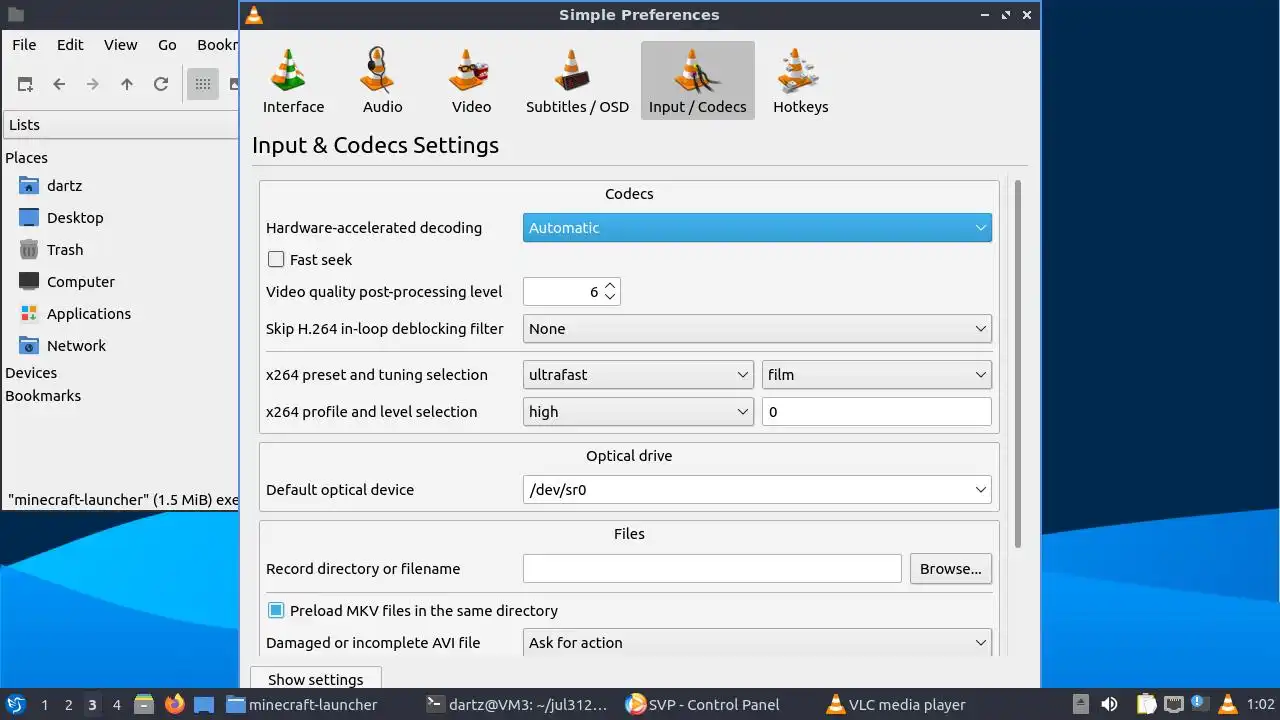Reload the file manager folder
This screenshot has width=1280, height=720.
tap(161, 84)
